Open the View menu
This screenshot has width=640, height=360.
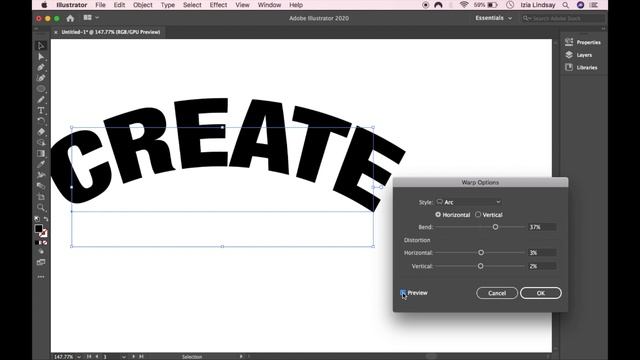(242, 5)
